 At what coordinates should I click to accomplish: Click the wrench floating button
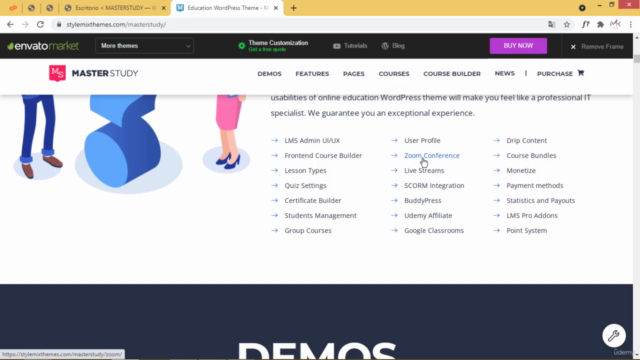tap(613, 336)
